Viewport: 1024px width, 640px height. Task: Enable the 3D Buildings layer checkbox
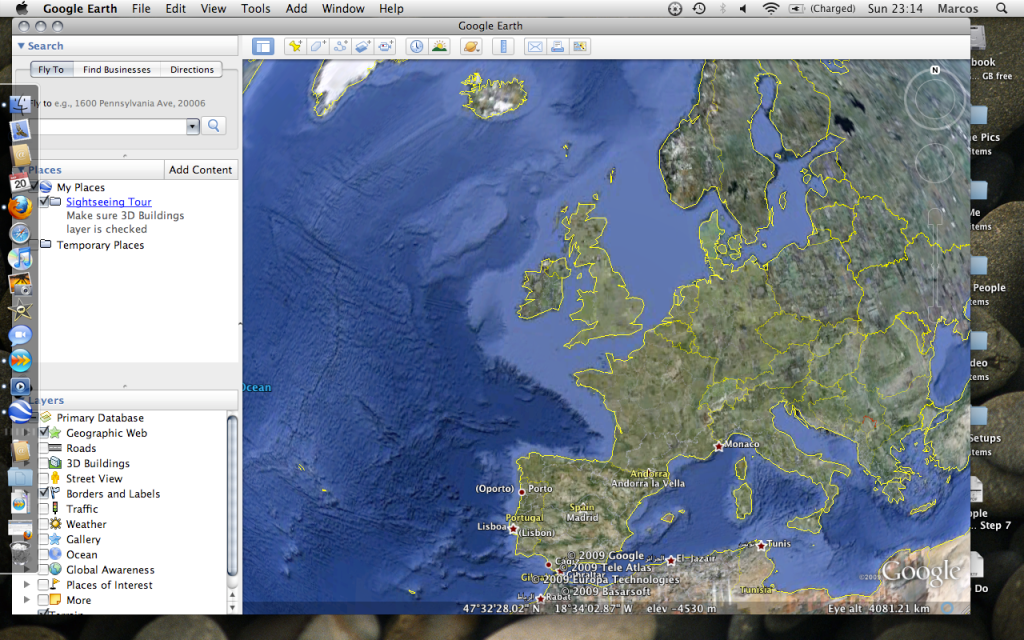click(x=43, y=464)
